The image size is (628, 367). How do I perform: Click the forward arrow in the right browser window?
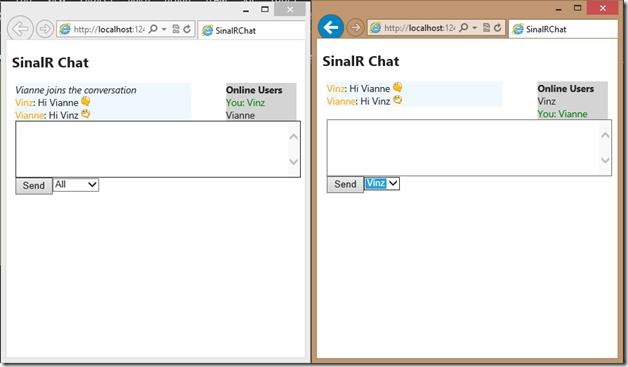pyautogui.click(x=355, y=28)
